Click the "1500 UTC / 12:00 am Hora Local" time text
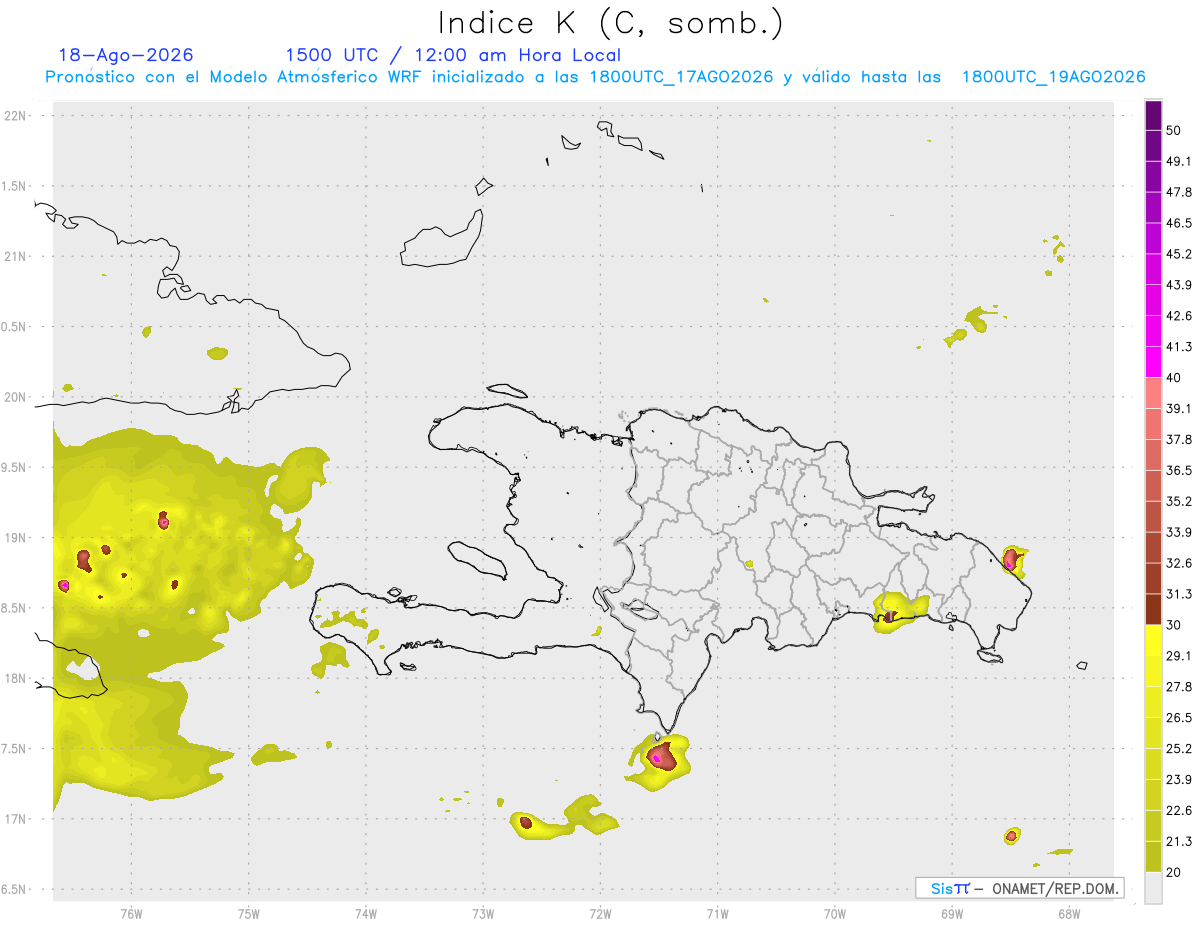This screenshot has width=1200, height=927. pos(453,55)
